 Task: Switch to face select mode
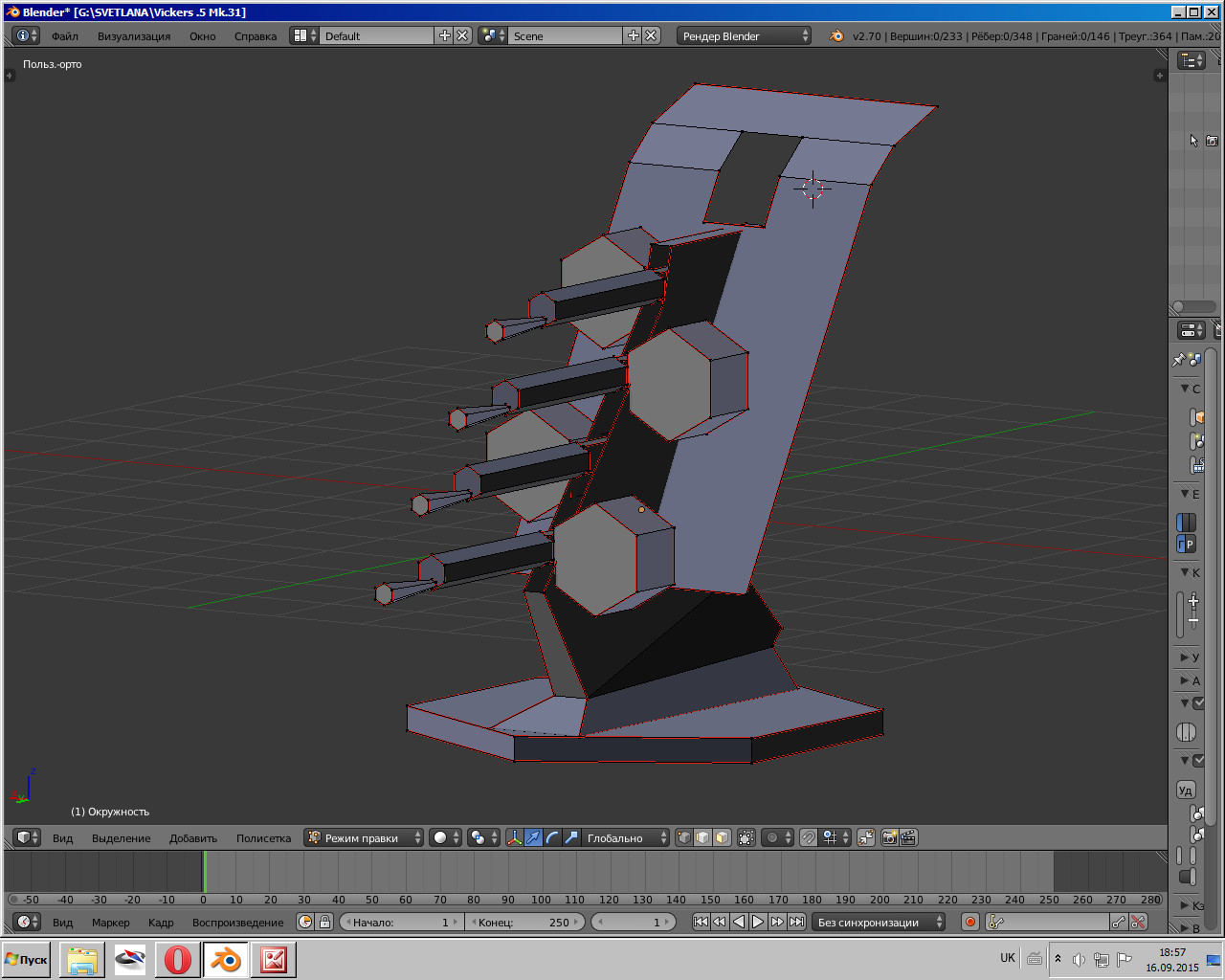(723, 837)
